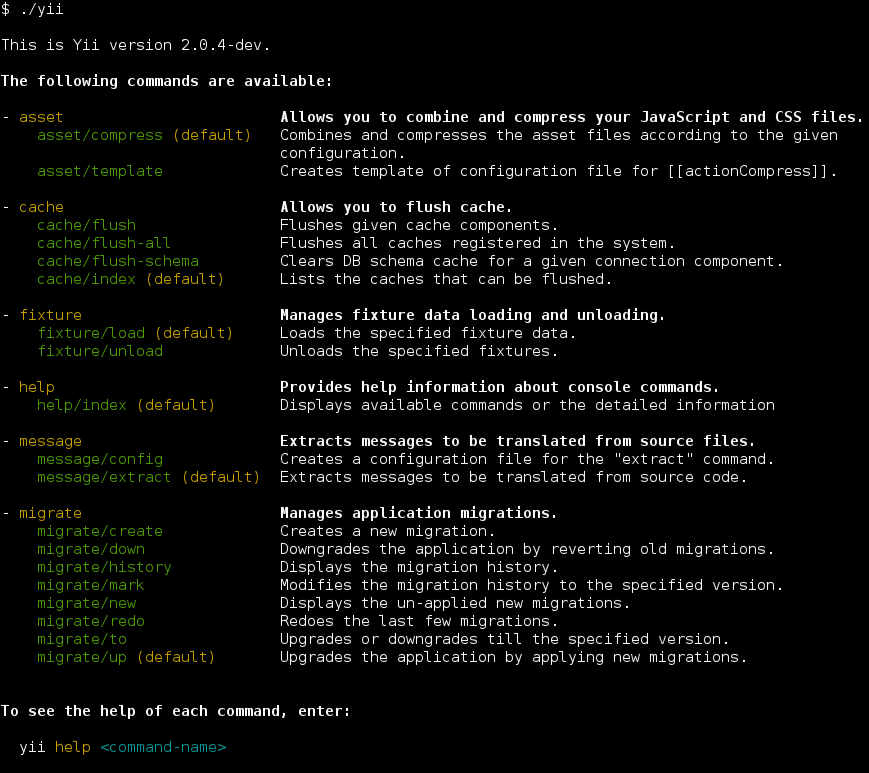Select cache/flush-schema command
869x773 pixels.
[117, 261]
